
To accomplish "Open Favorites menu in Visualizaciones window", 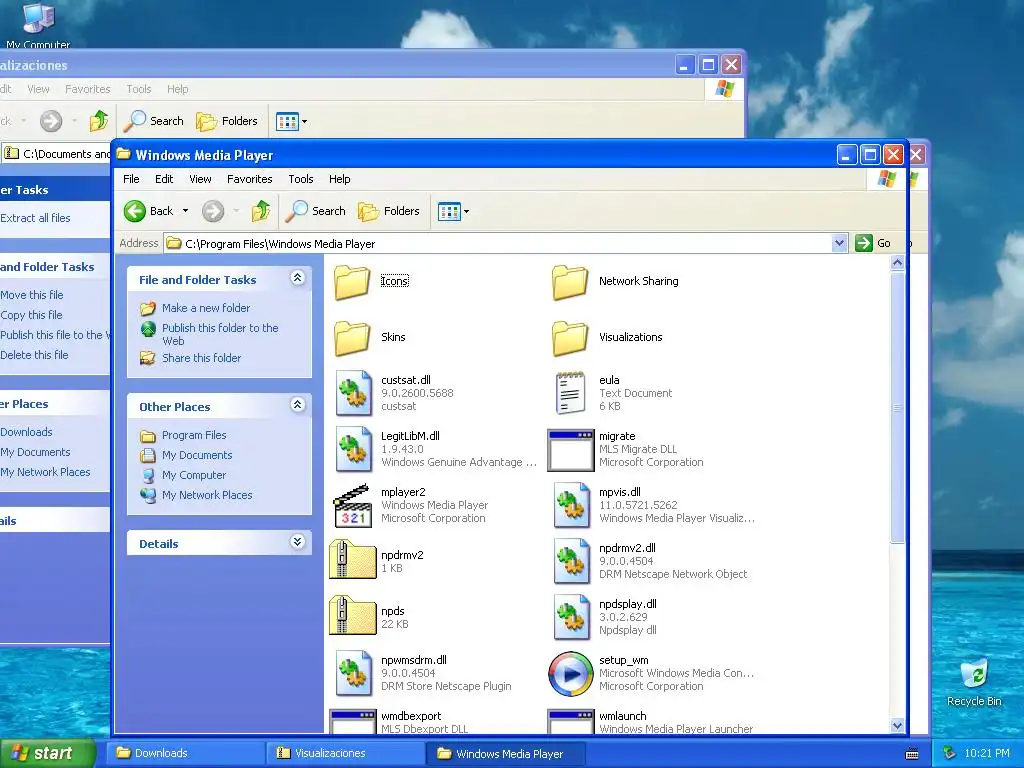I will [88, 89].
